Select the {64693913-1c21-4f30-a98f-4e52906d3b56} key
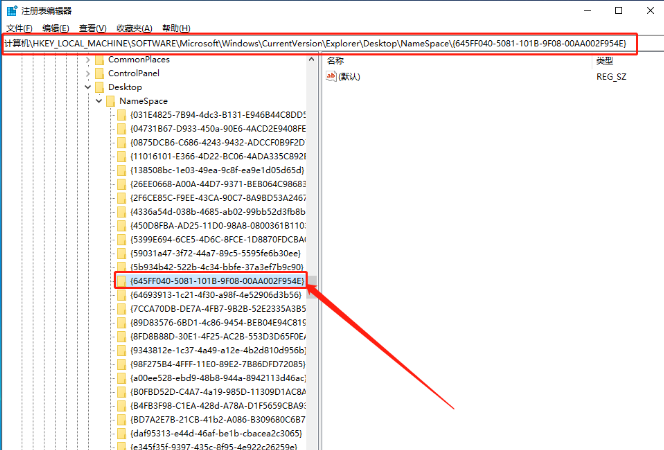Viewport: 664px width, 450px height. (x=216, y=295)
